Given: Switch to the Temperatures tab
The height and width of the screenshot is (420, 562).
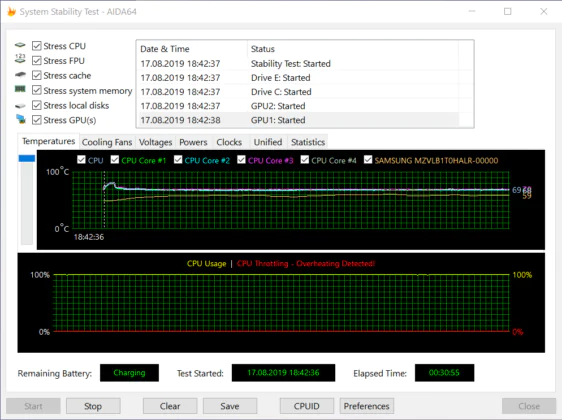Looking at the screenshot, I should (x=48, y=142).
